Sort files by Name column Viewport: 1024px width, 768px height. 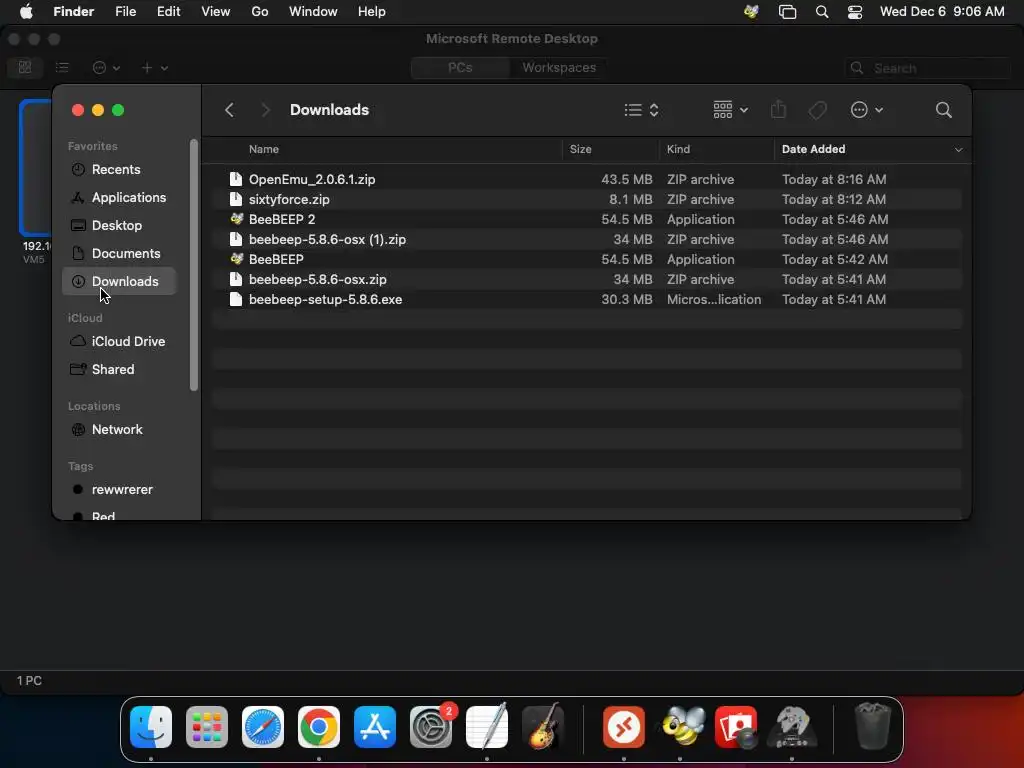pos(264,149)
